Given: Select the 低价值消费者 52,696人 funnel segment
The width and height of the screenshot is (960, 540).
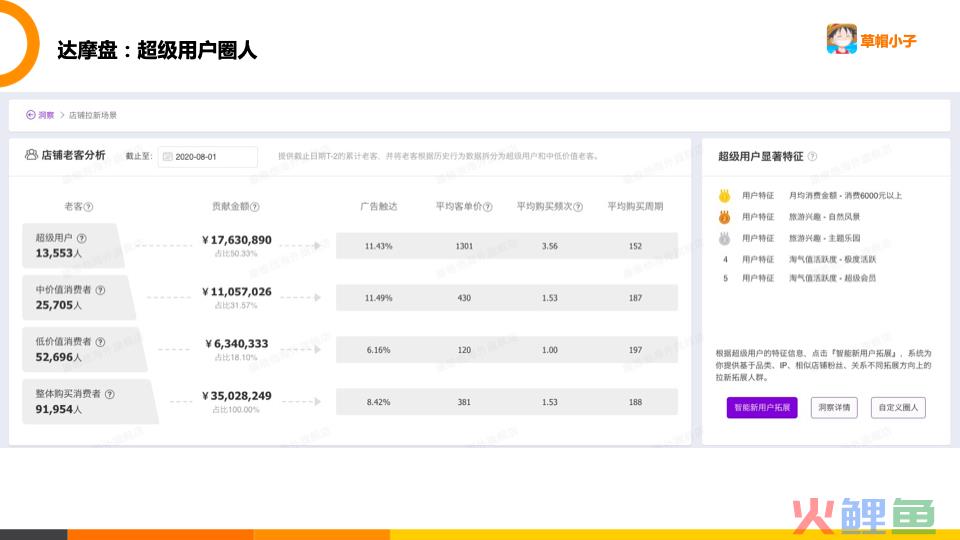Looking at the screenshot, I should 84,350.
